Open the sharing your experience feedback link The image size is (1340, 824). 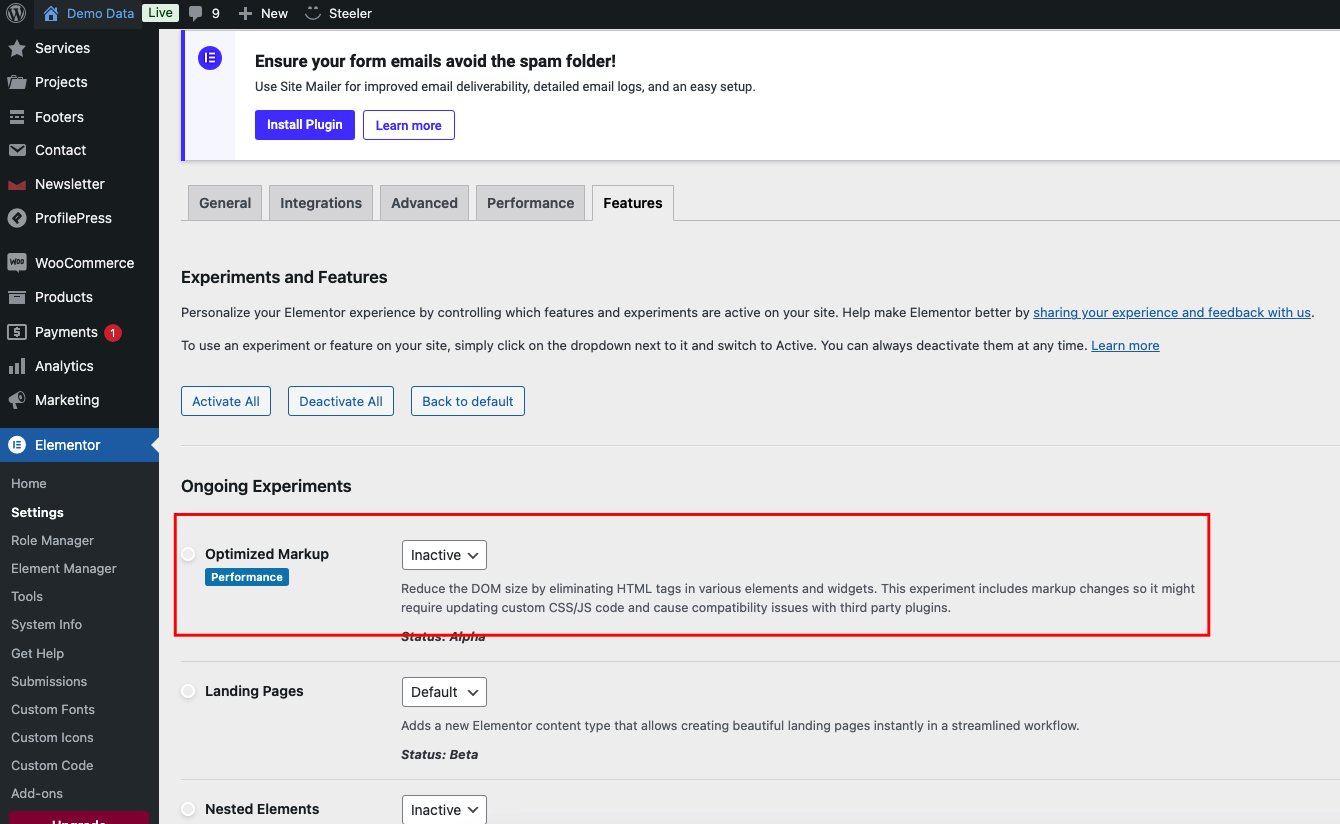(x=1171, y=312)
